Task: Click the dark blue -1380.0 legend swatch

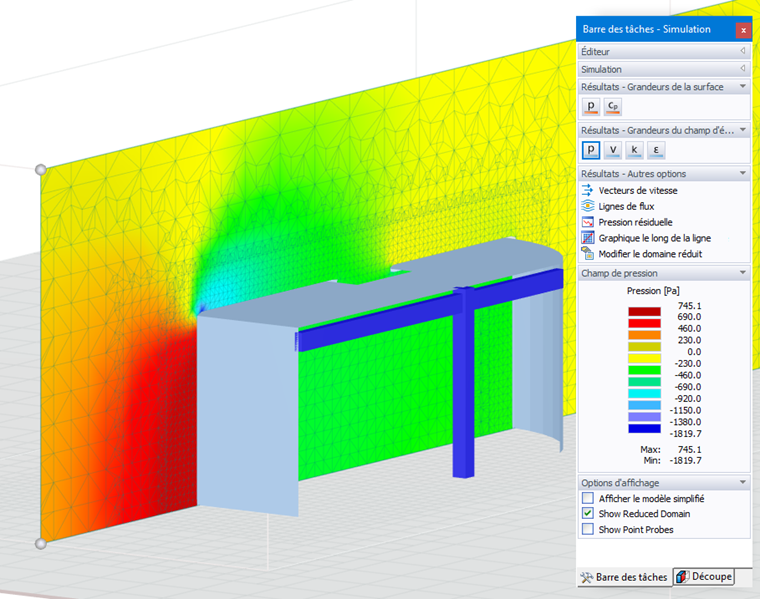Action: pos(644,428)
